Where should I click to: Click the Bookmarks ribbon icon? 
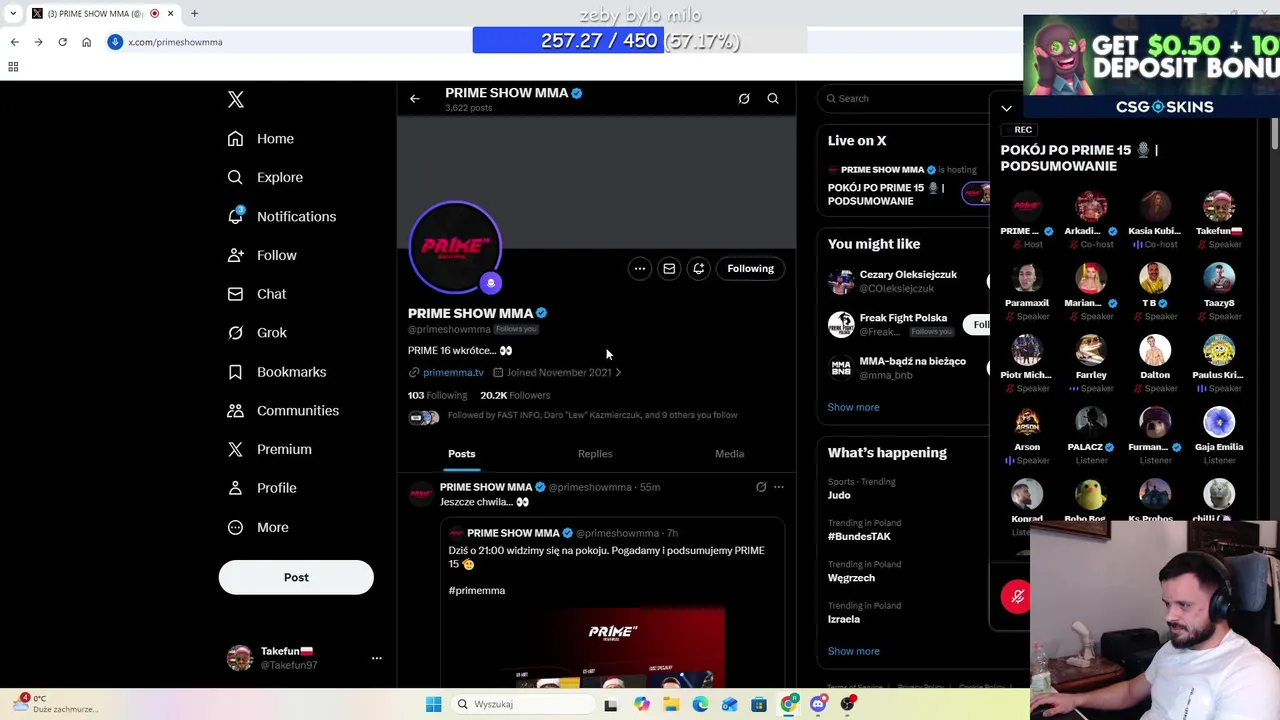click(x=235, y=372)
